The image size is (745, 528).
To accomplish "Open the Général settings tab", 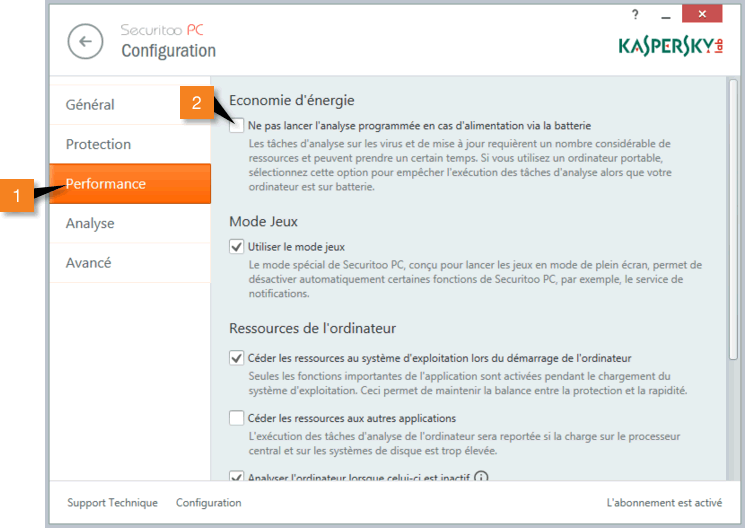I will [90, 105].
